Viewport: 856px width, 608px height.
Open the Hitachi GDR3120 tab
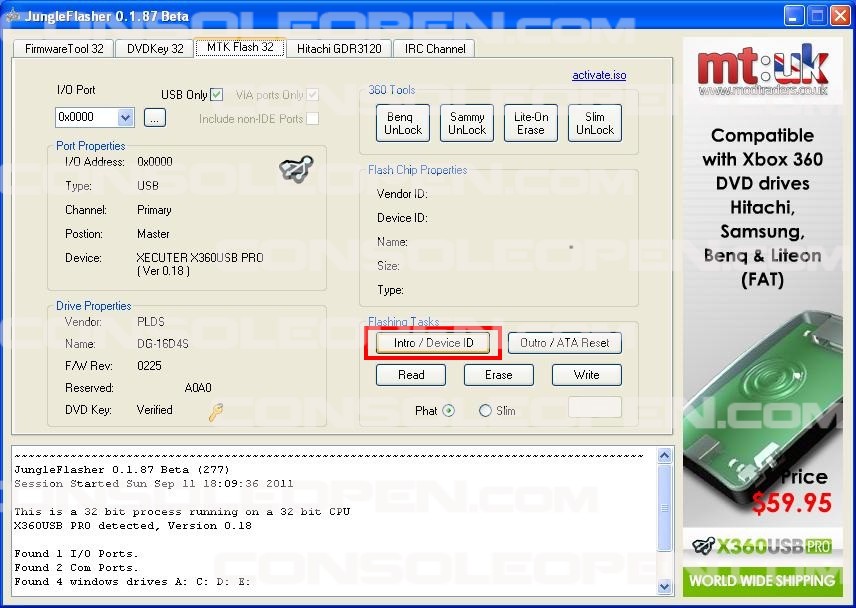(x=339, y=49)
